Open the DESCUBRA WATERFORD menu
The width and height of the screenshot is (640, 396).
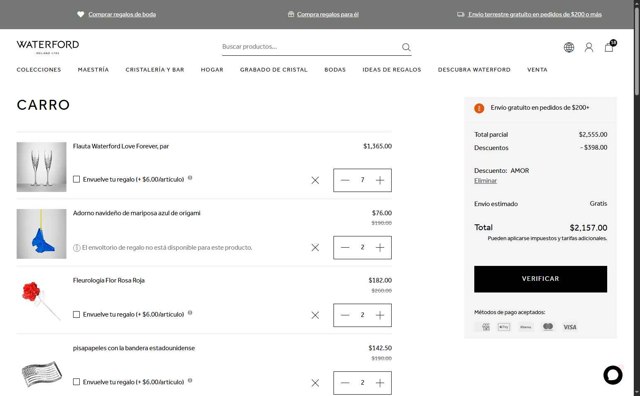(x=474, y=70)
